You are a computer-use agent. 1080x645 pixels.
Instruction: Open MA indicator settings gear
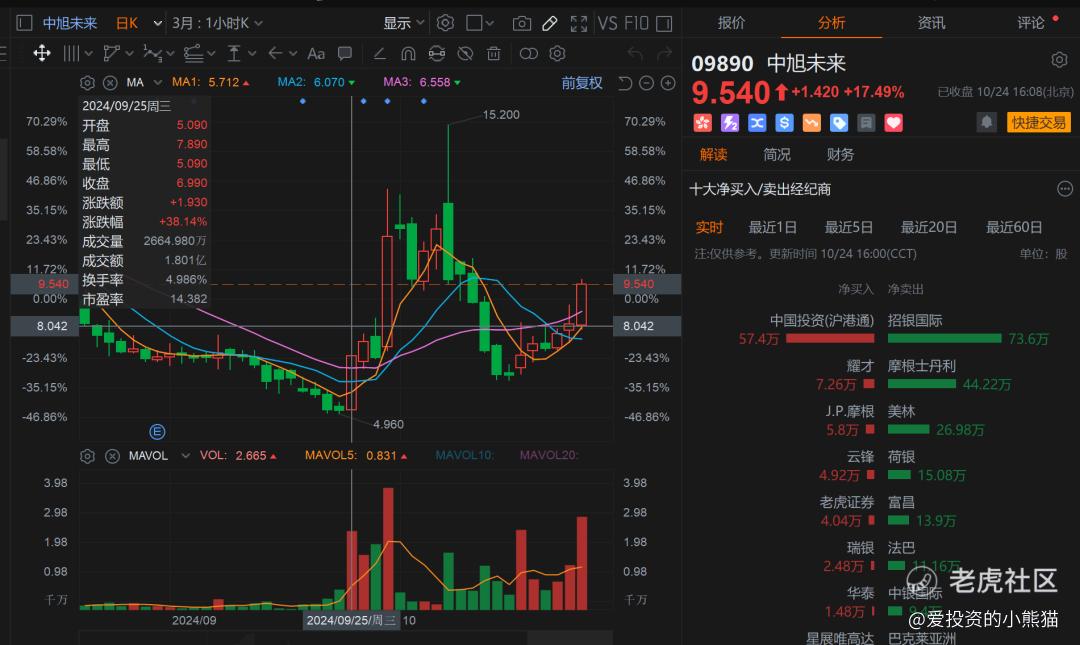[87, 83]
